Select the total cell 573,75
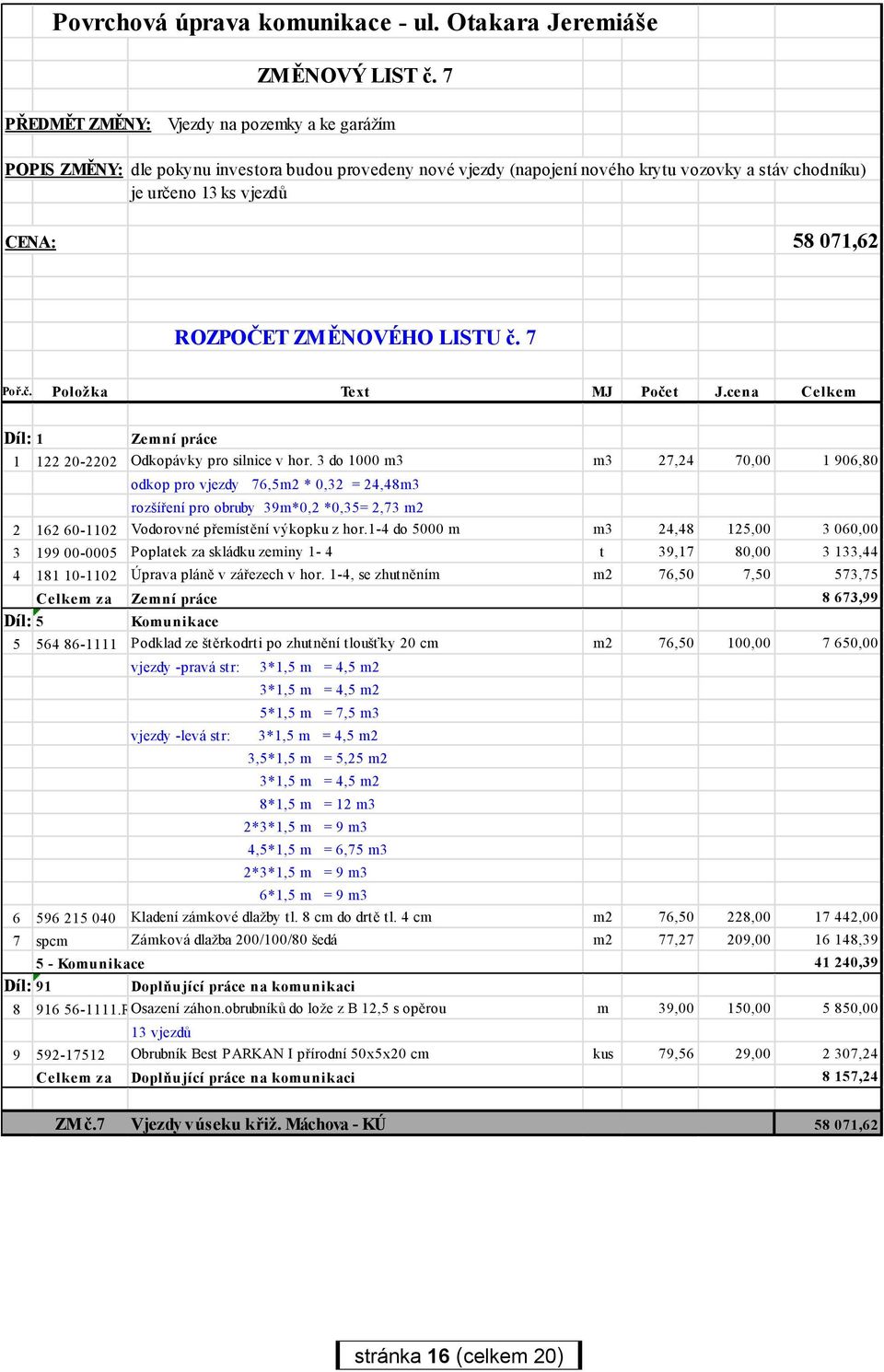The height and width of the screenshot is (1372, 884). point(855,575)
